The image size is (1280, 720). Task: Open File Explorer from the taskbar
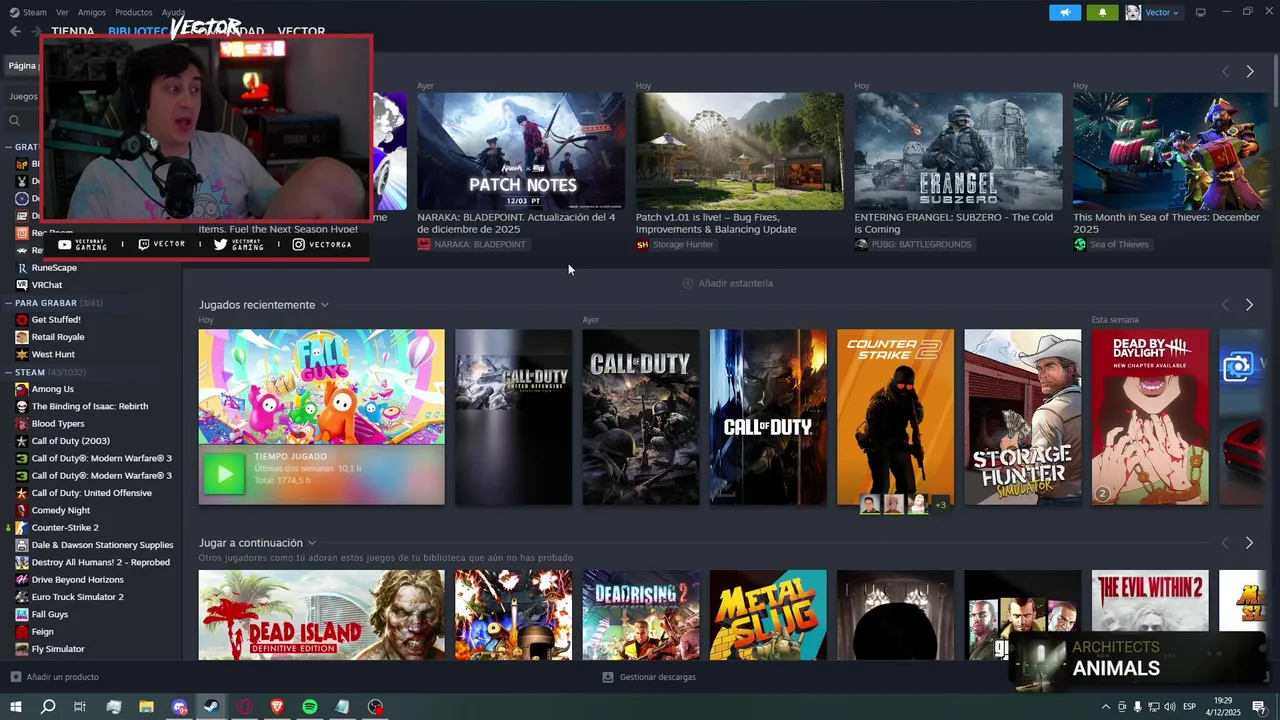click(146, 707)
